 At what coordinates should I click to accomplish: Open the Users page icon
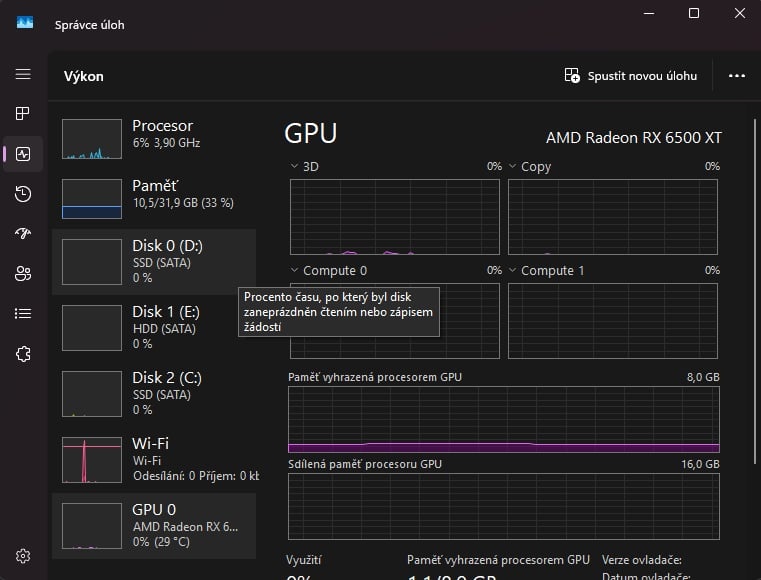23,274
